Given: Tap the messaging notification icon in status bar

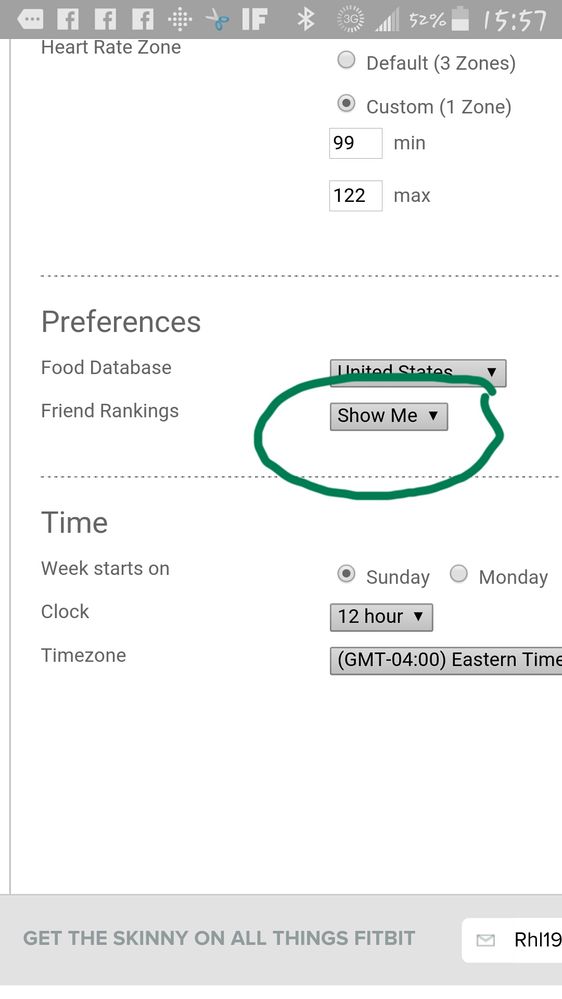Looking at the screenshot, I should point(30,20).
